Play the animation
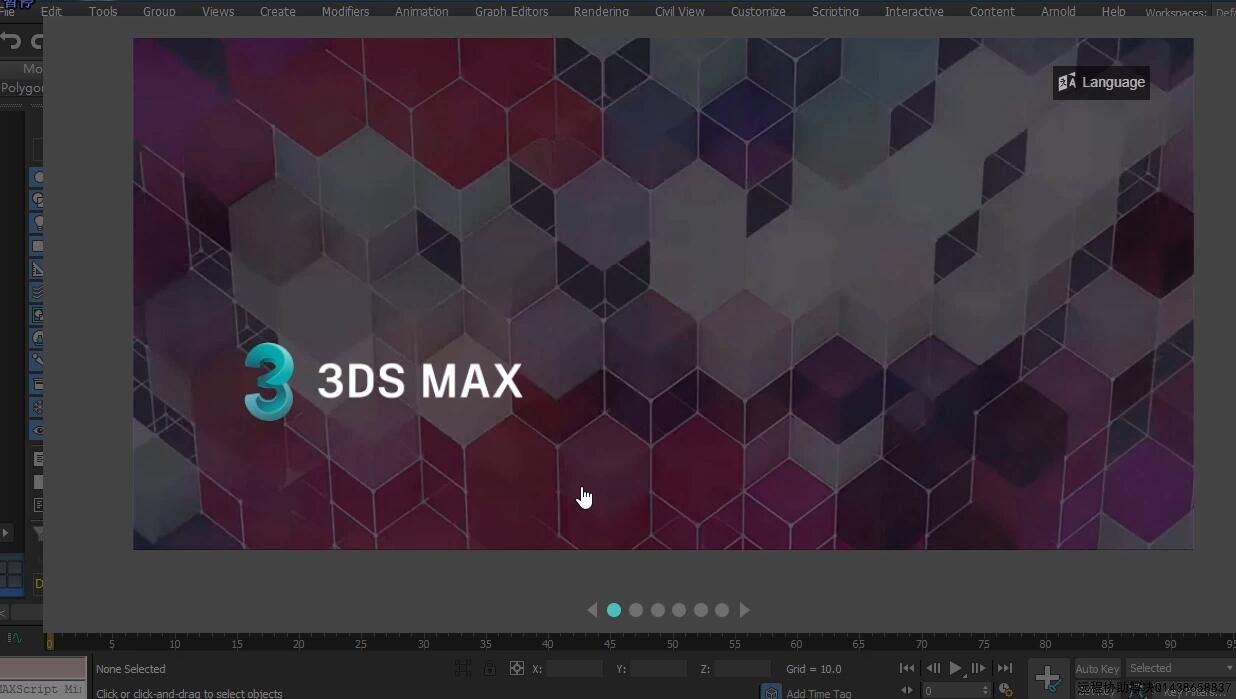Viewport: 1236px width, 699px height. pos(956,668)
